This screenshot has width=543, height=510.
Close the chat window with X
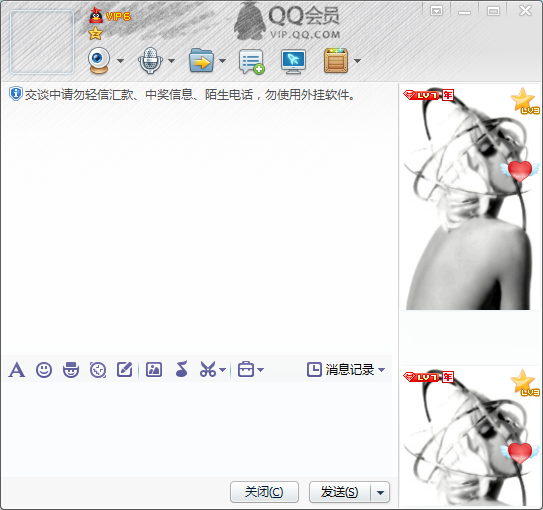point(525,11)
